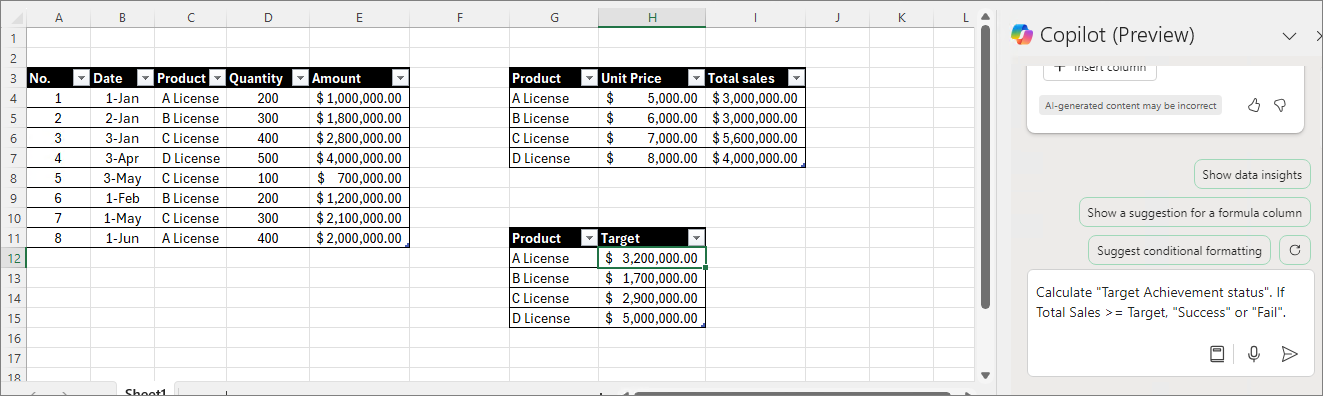Open the Target column filter dropdown
This screenshot has height=396, width=1323.
[696, 238]
